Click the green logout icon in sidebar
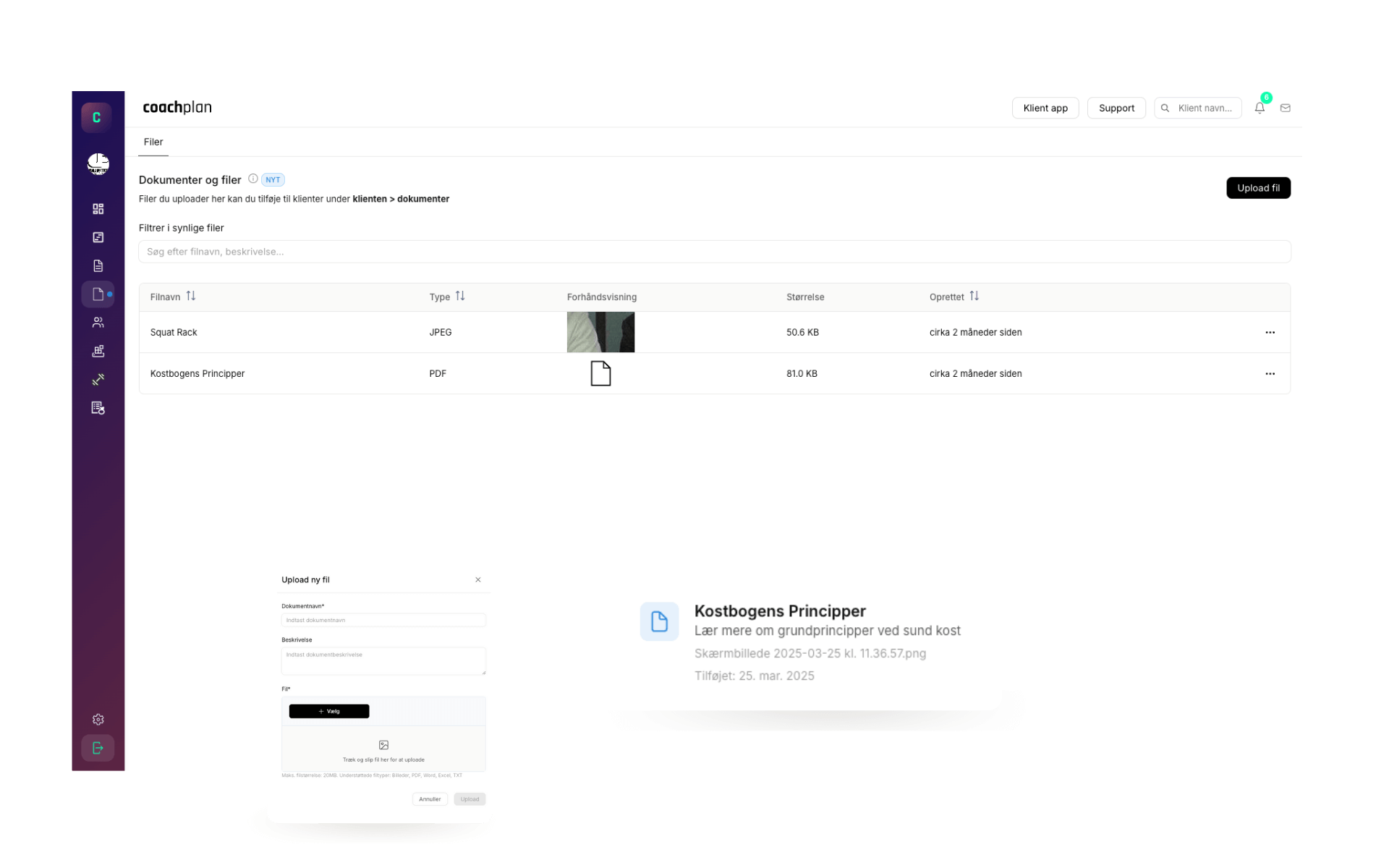1389x868 pixels. pyautogui.click(x=98, y=748)
